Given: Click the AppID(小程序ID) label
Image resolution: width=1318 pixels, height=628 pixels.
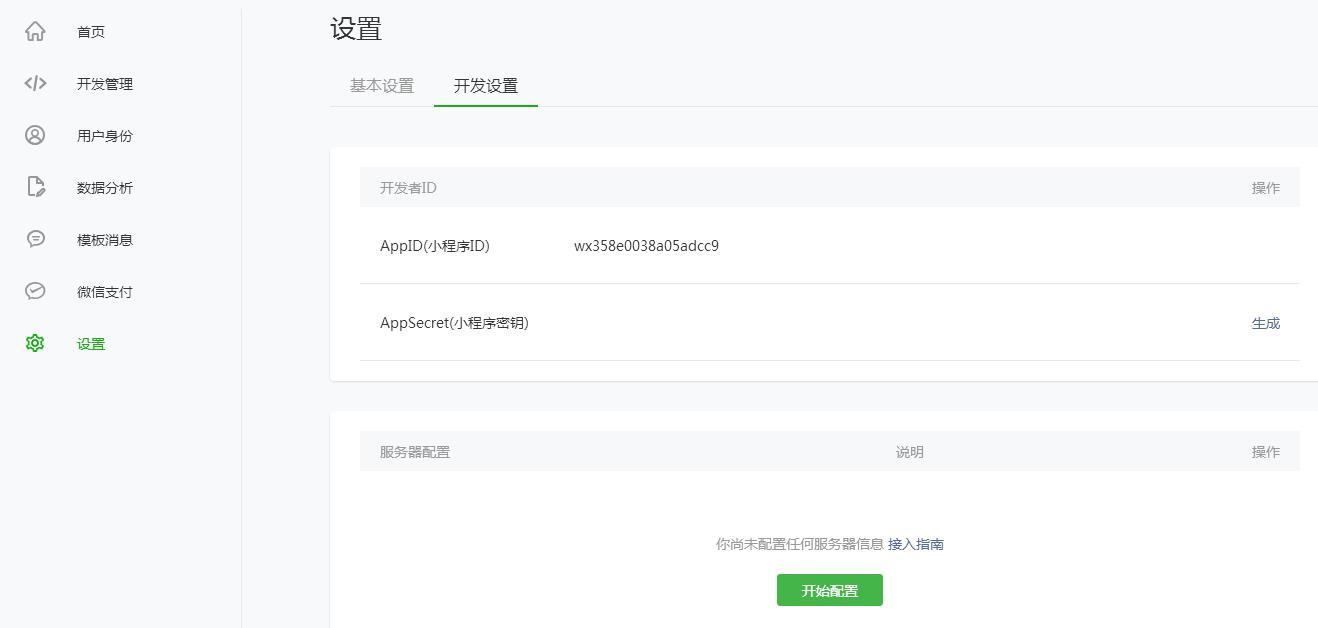Looking at the screenshot, I should click(x=435, y=246).
